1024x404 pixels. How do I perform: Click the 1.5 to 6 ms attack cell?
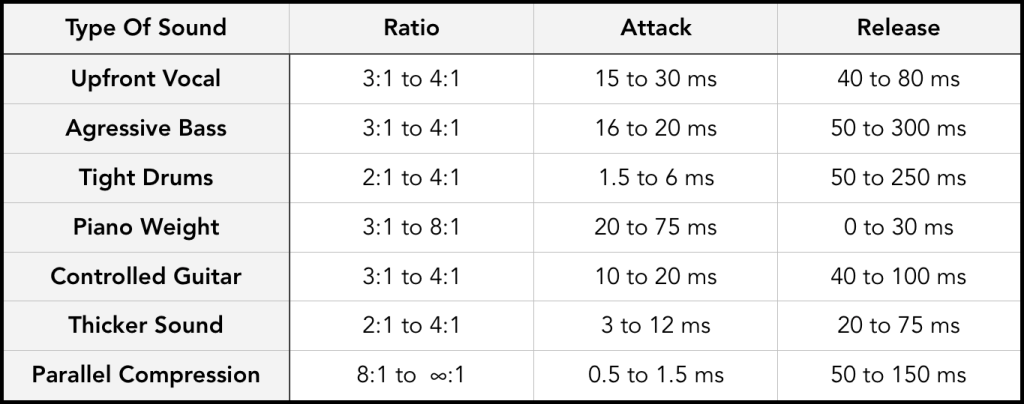(x=655, y=178)
